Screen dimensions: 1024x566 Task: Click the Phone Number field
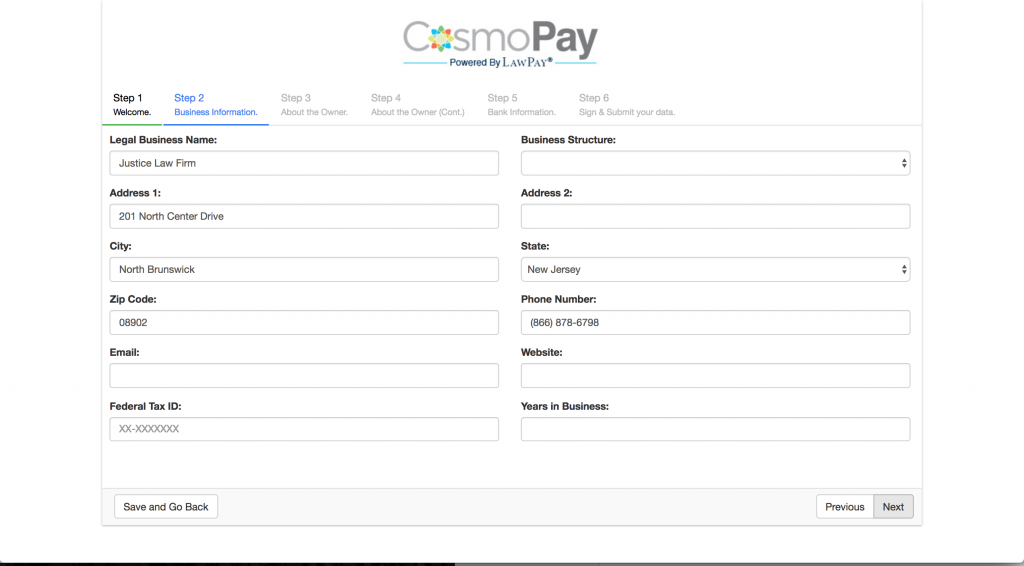[715, 322]
